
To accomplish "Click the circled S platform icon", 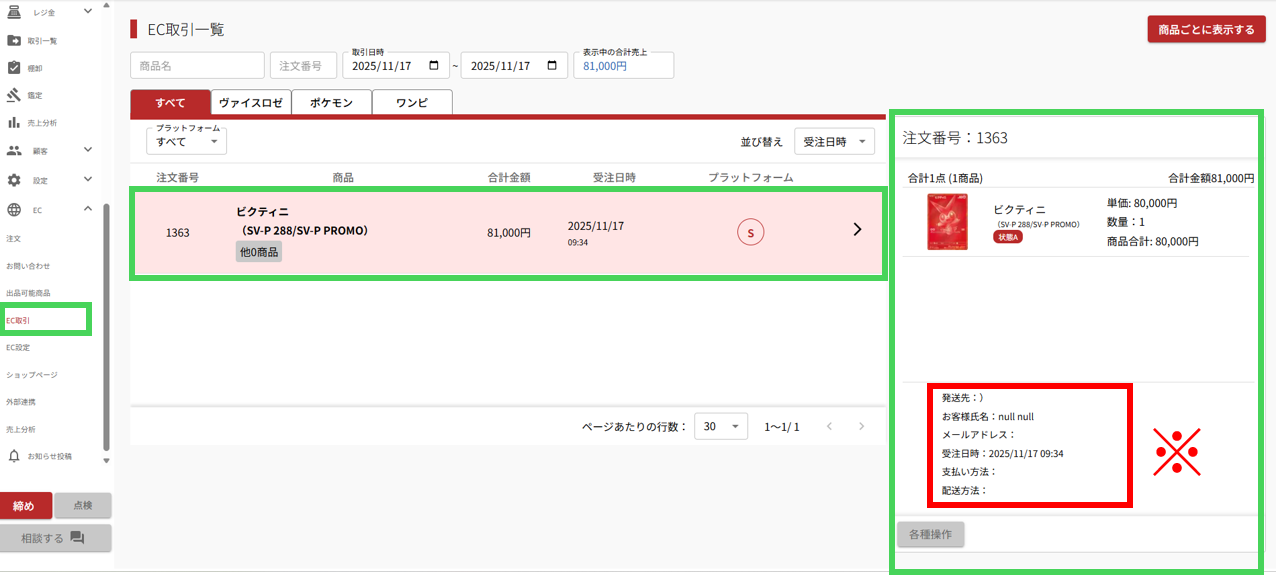I will tap(750, 232).
